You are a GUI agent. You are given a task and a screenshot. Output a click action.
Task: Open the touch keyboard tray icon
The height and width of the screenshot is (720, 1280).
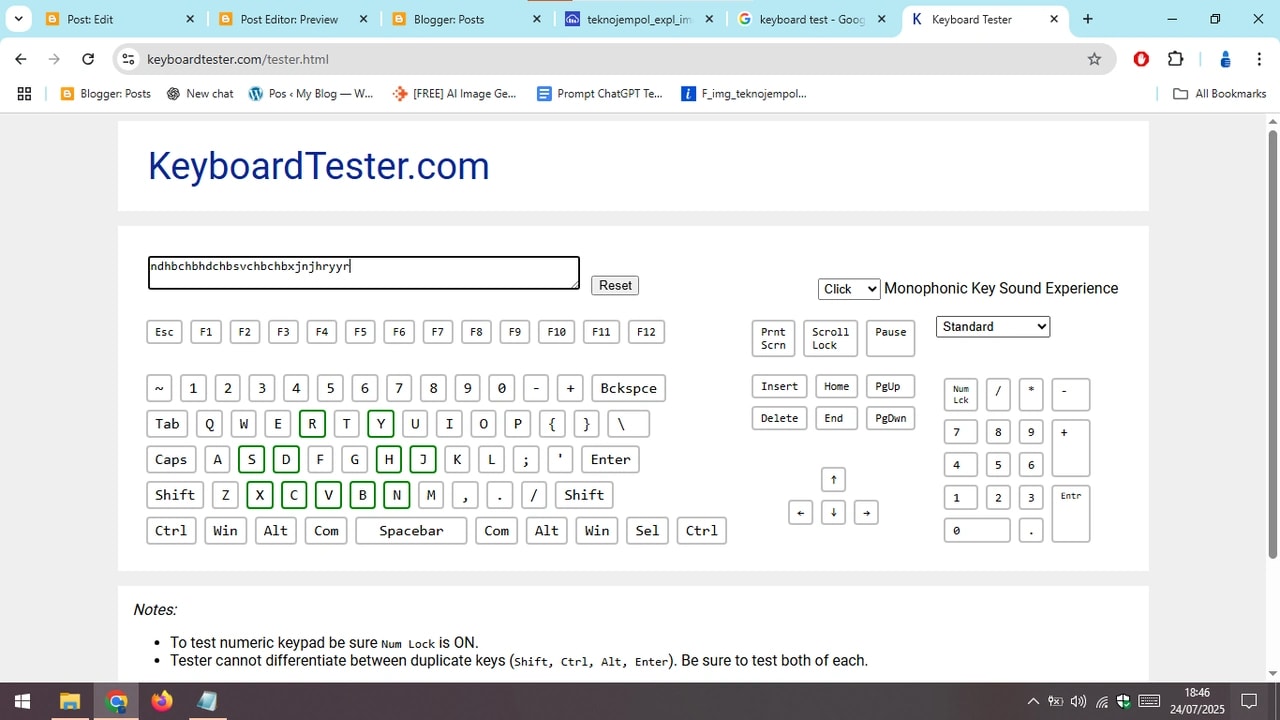pyautogui.click(x=1149, y=701)
